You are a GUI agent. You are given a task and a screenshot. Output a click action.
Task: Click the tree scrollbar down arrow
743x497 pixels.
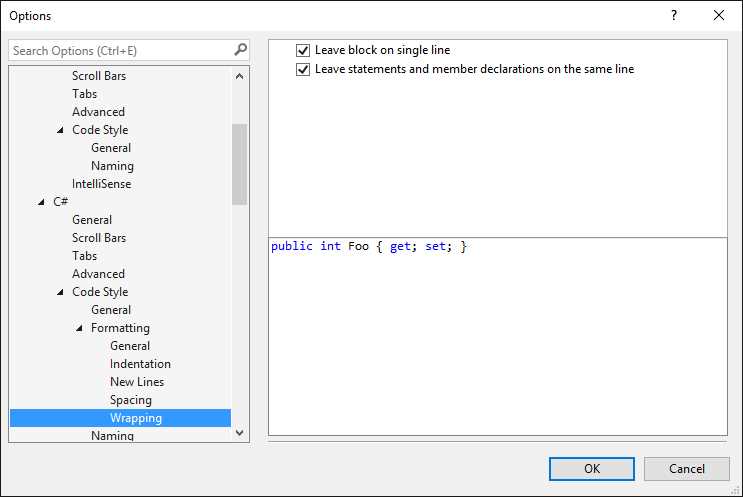(x=240, y=433)
